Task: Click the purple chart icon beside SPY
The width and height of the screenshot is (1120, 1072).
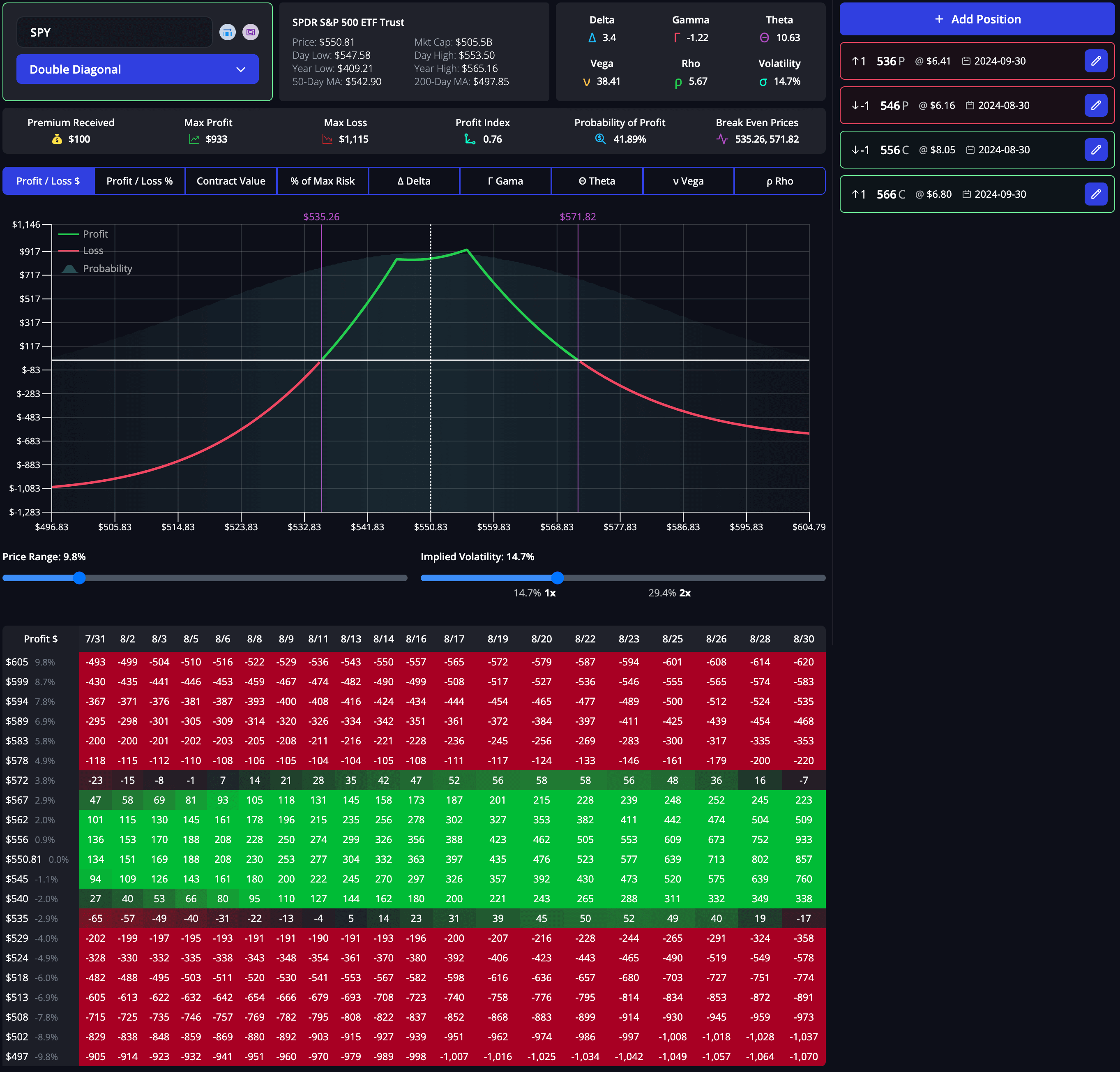Action: pos(250,32)
